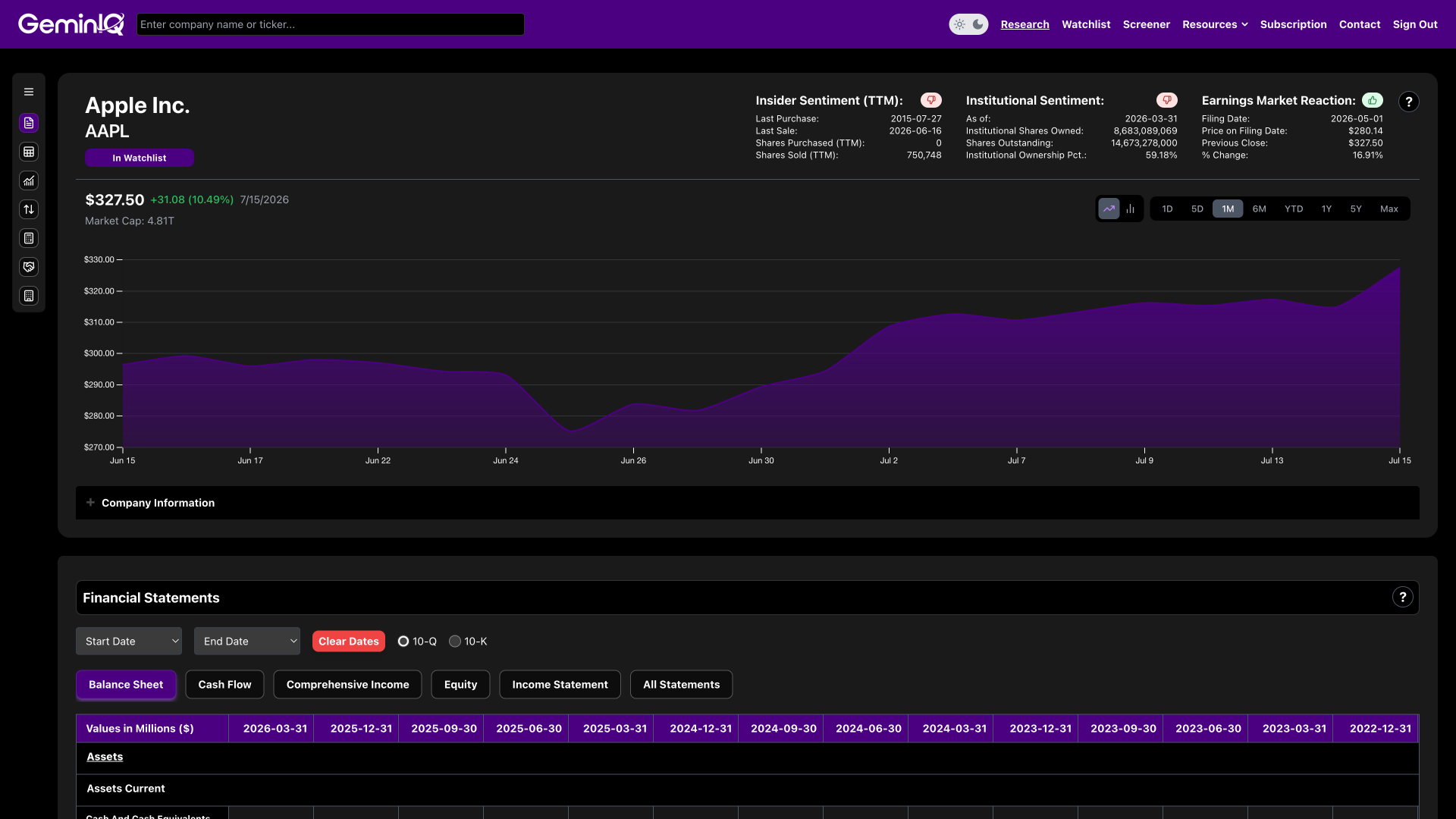This screenshot has width=1456, height=819.
Task: Open the handshake sidebar icon
Action: point(29,267)
